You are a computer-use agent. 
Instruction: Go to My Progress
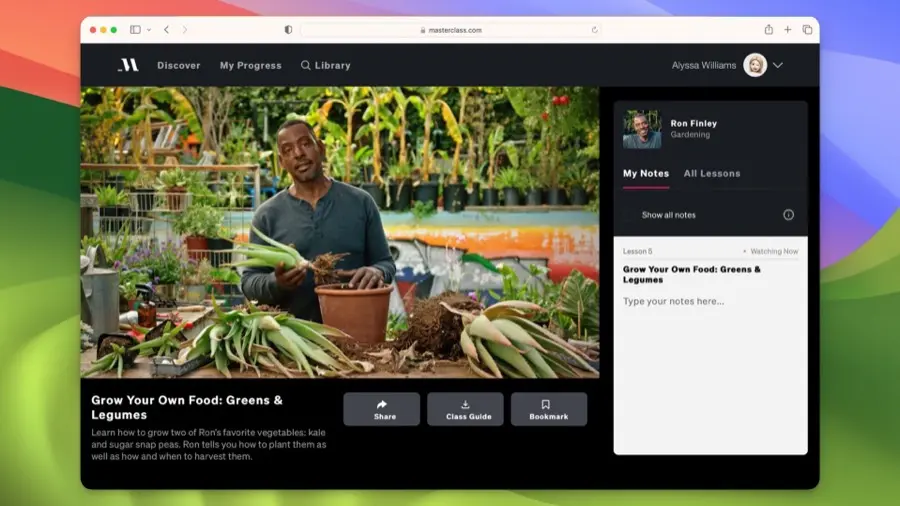click(x=250, y=65)
